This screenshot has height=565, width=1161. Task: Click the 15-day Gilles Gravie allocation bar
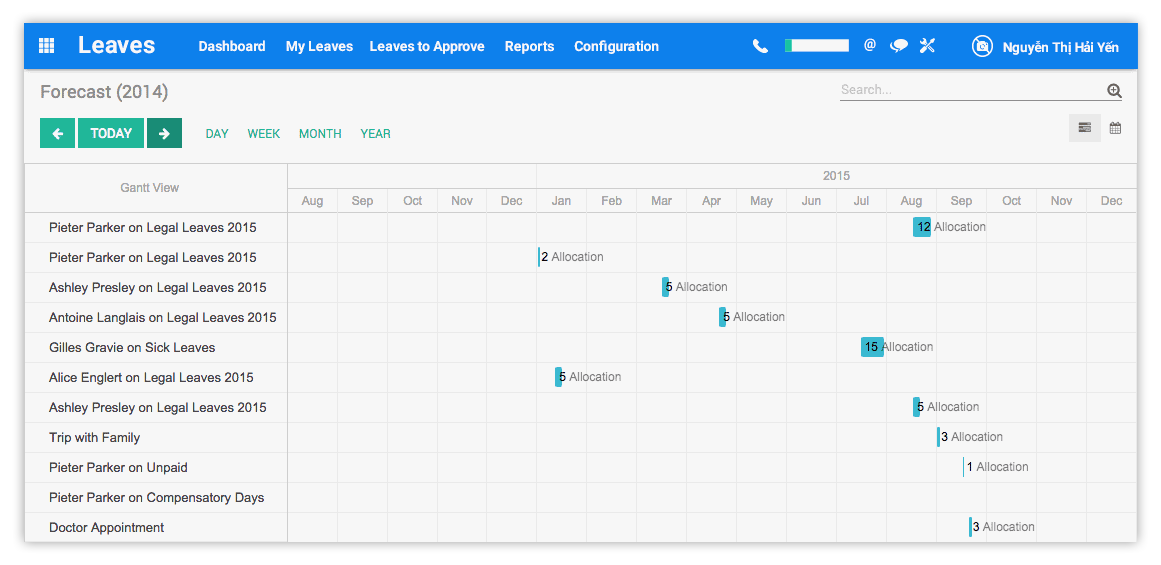coord(872,347)
